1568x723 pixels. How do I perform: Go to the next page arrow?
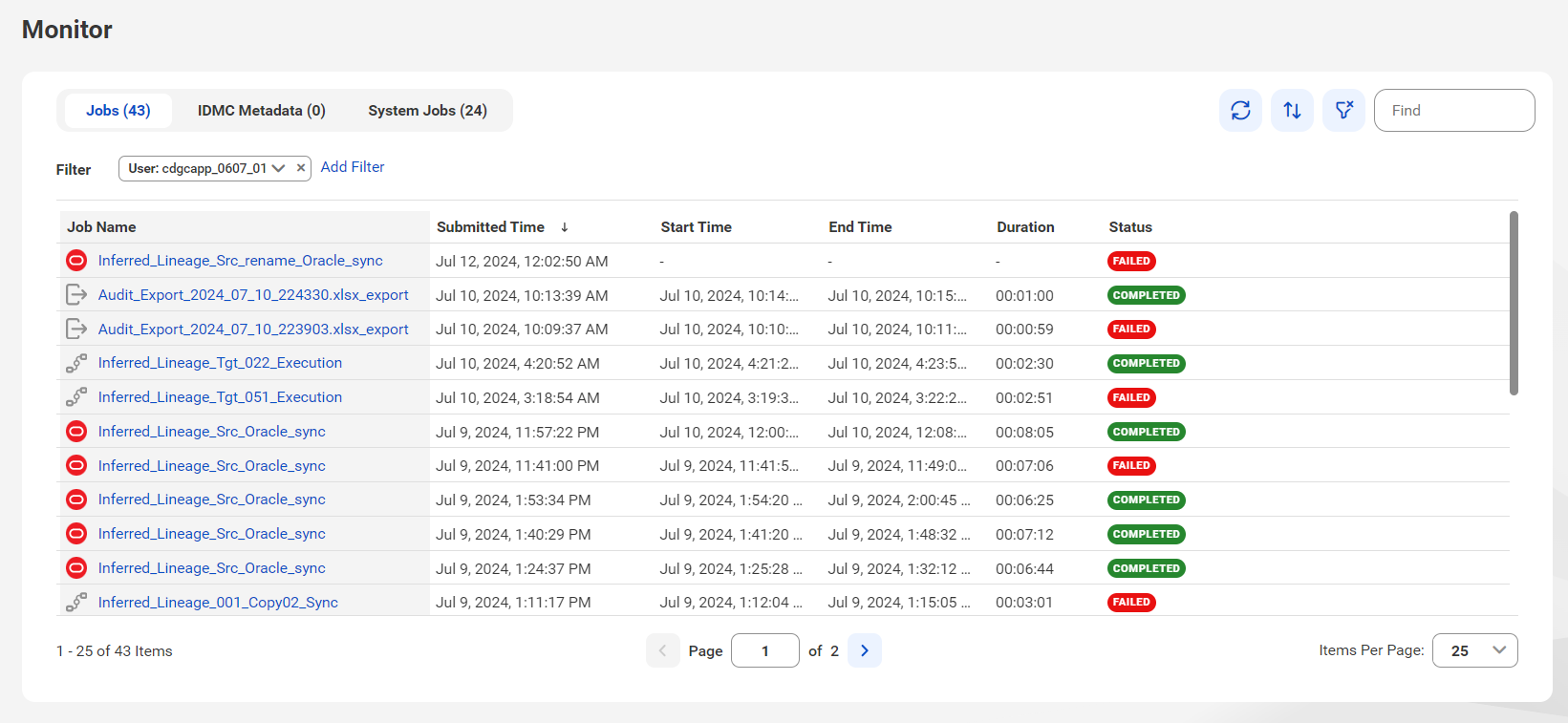865,650
